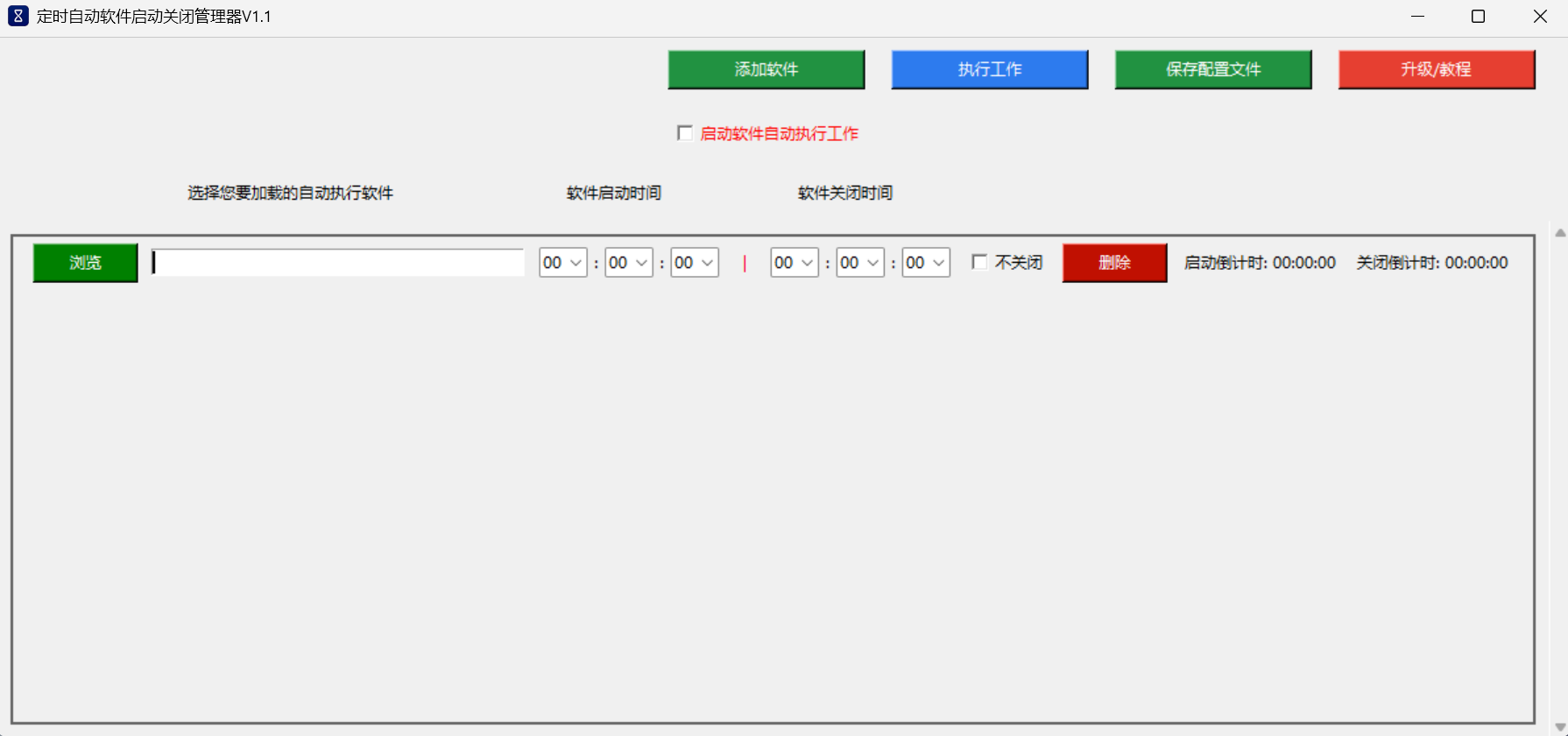Save settings via 保存配置文件 button

1213,69
